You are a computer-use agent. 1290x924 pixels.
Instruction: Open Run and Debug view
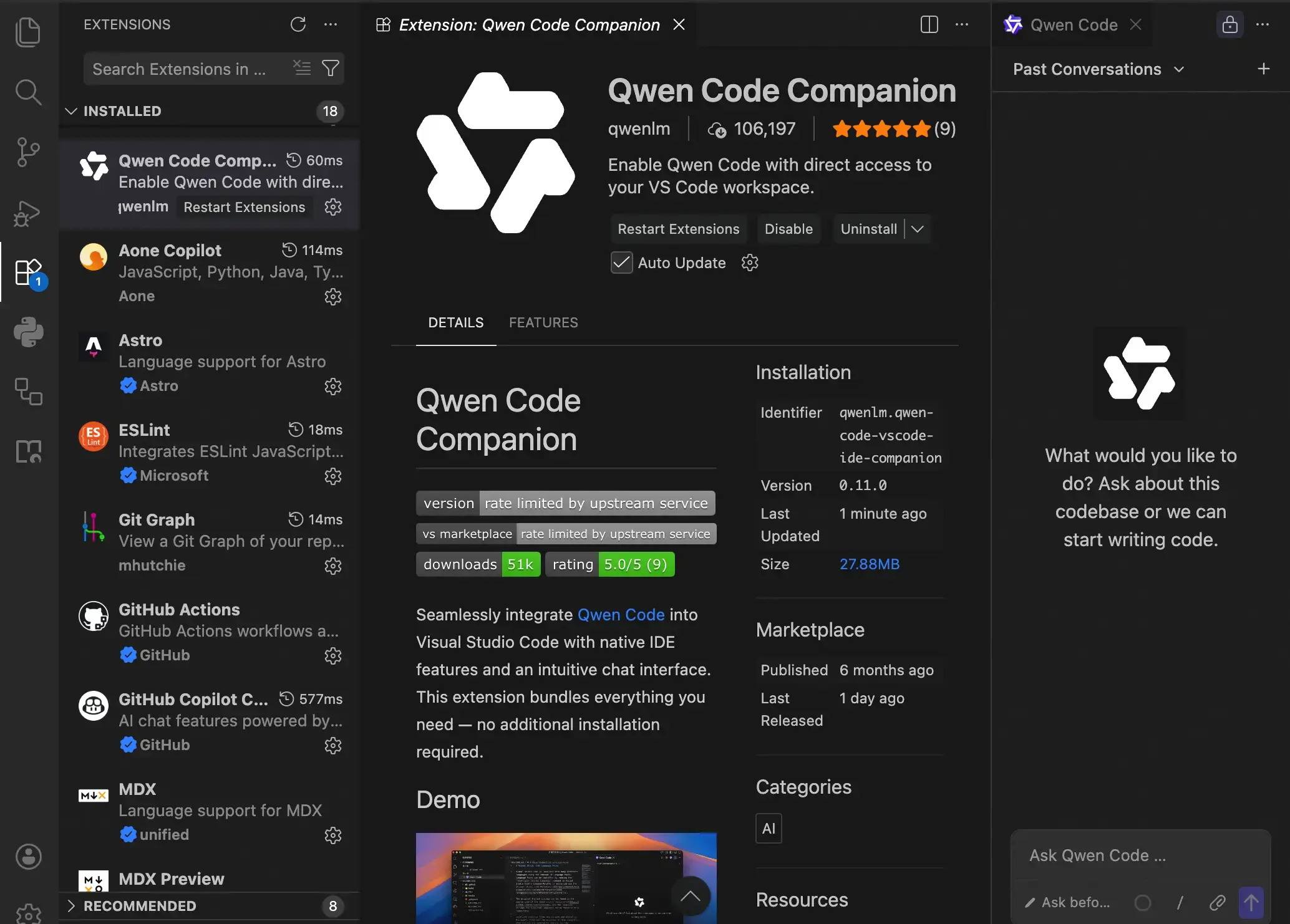click(28, 213)
